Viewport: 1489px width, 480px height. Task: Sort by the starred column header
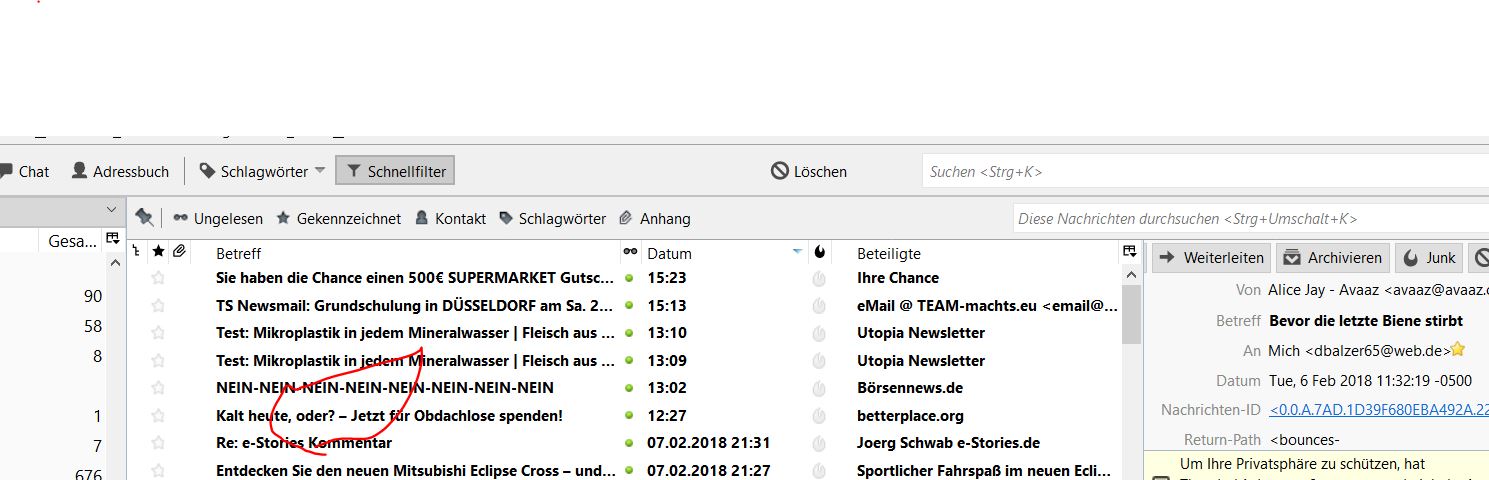point(157,252)
